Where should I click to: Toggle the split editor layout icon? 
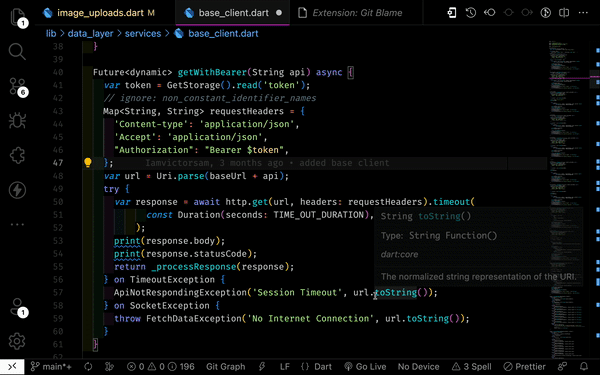(564, 13)
